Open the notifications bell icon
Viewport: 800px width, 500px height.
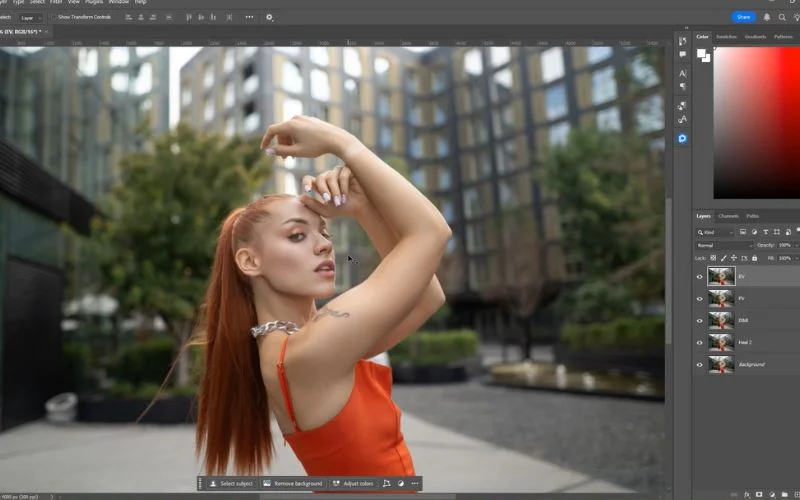[768, 17]
